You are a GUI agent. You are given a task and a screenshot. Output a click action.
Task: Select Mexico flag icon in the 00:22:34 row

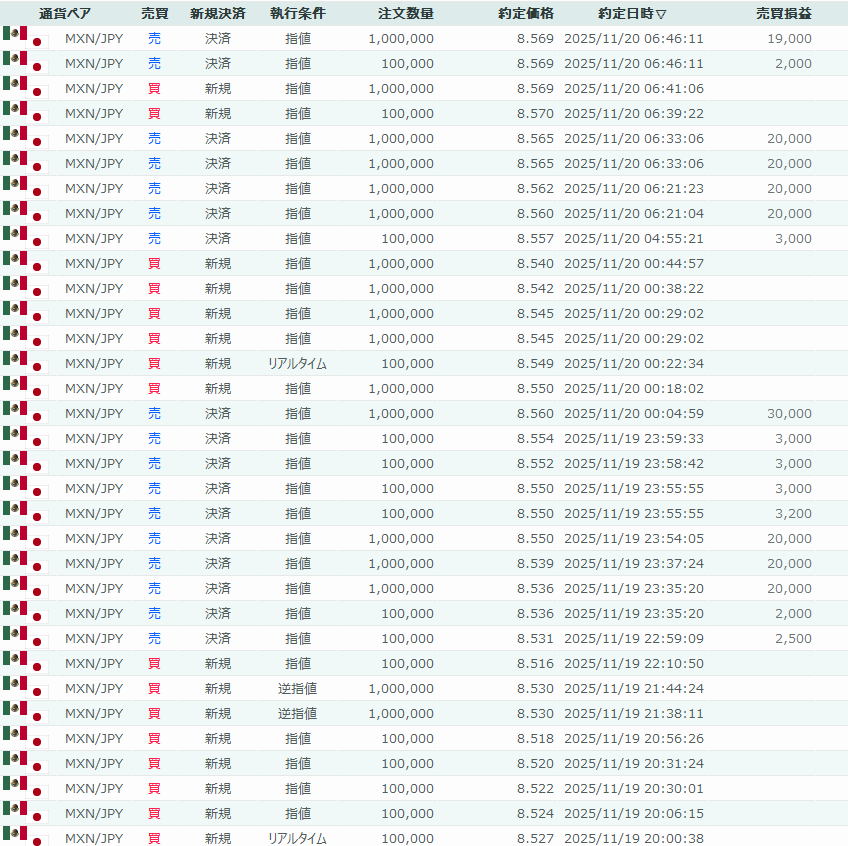click(x=15, y=359)
